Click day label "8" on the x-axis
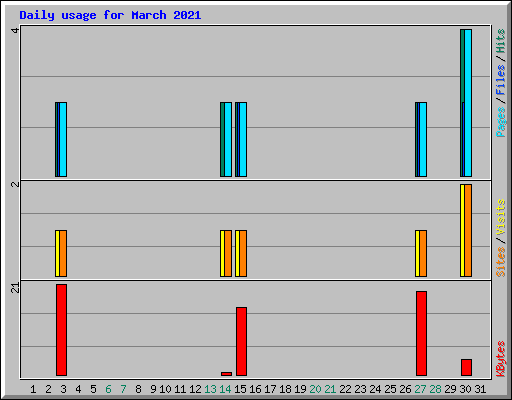 coord(138,389)
